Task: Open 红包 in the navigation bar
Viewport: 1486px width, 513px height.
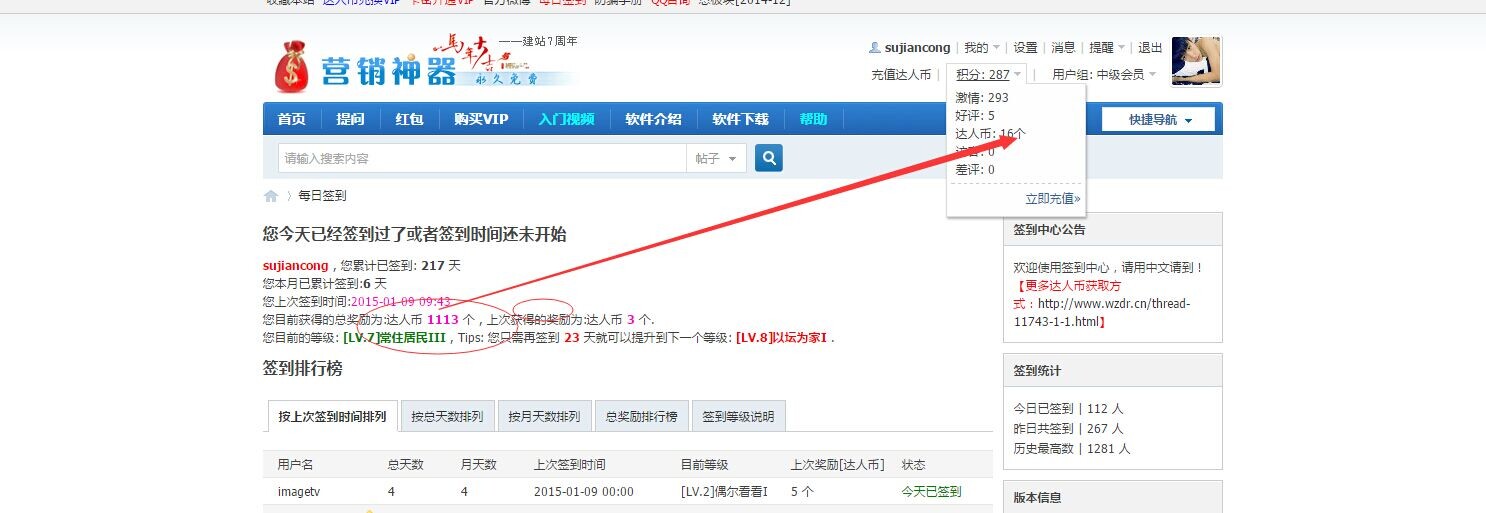Action: [409, 119]
